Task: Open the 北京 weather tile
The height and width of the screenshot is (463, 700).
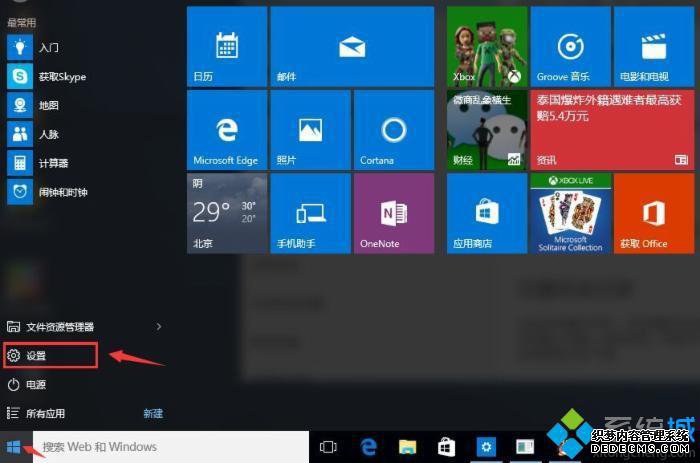Action: (x=227, y=213)
